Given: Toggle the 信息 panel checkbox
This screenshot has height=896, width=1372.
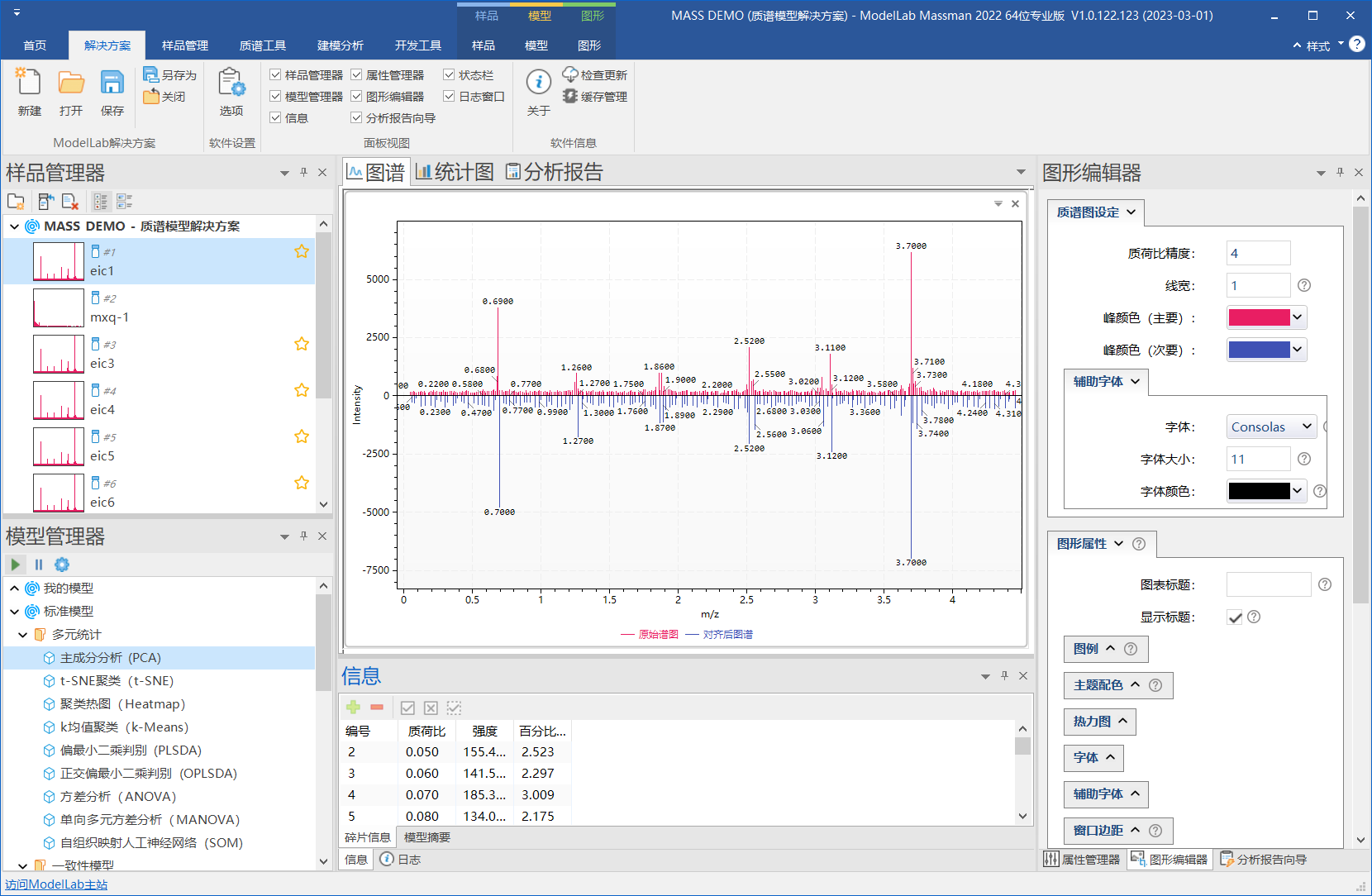Looking at the screenshot, I should [x=275, y=118].
